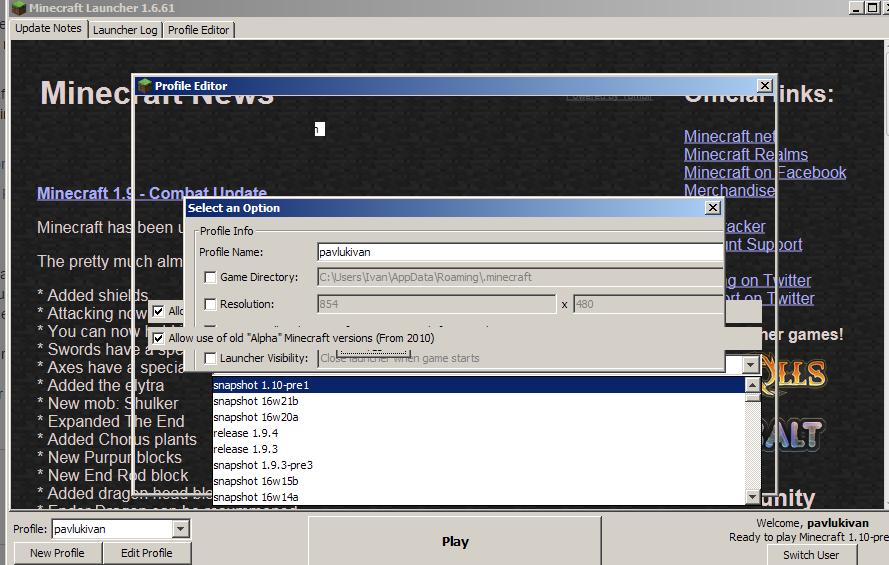
Task: Open the Minecraft.net link
Action: point(730,137)
